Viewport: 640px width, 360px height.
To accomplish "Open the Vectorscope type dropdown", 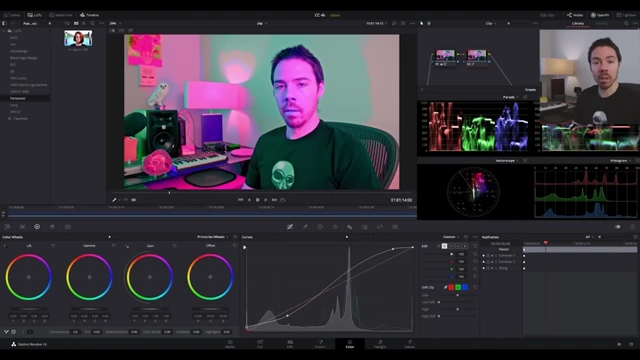I will click(507, 161).
